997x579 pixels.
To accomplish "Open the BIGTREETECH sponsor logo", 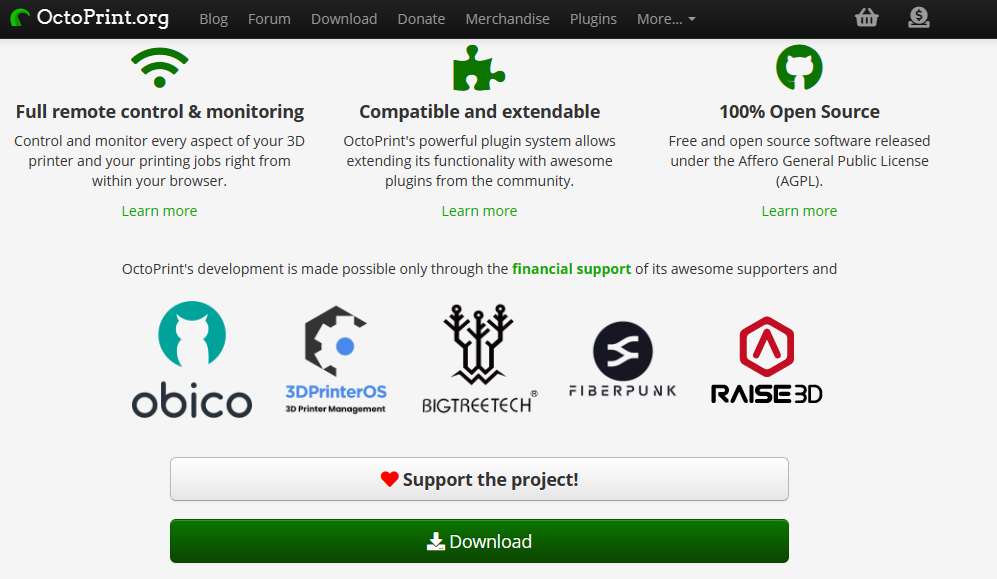I will 479,359.
